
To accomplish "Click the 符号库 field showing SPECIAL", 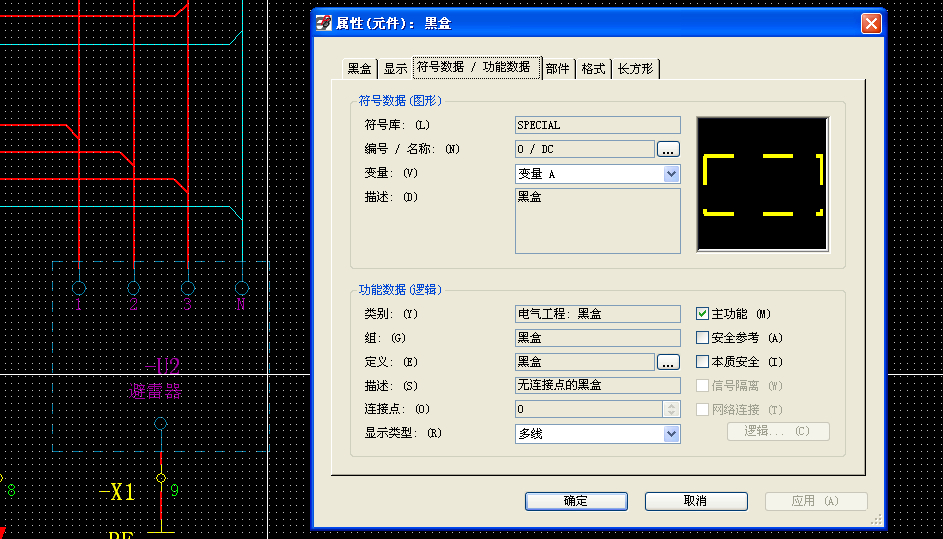I will click(598, 125).
